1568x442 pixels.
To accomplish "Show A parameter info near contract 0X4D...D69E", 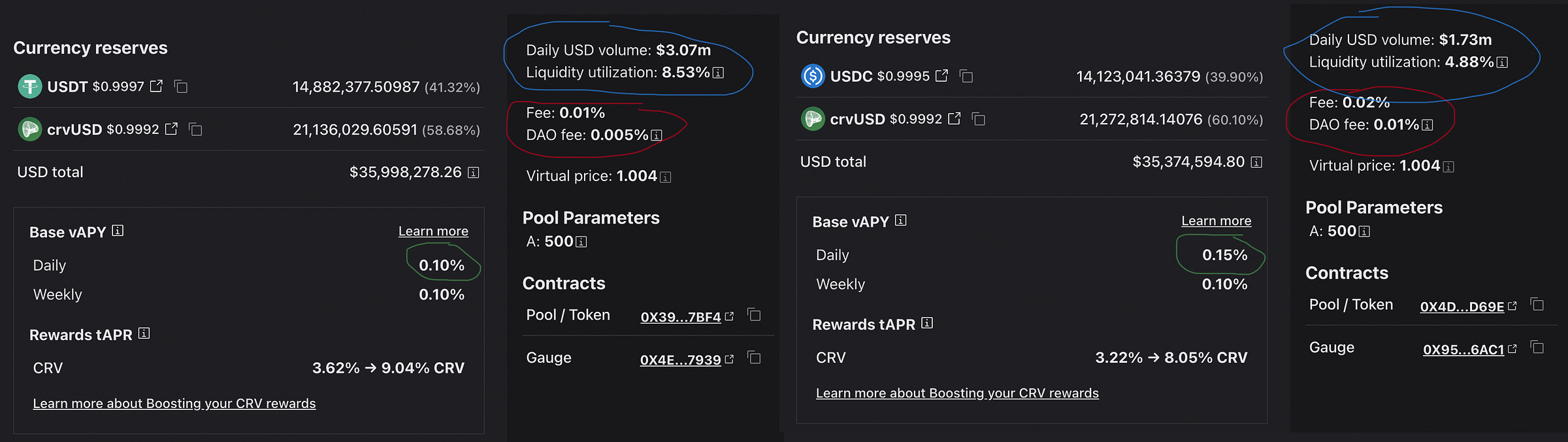I will tap(1364, 231).
